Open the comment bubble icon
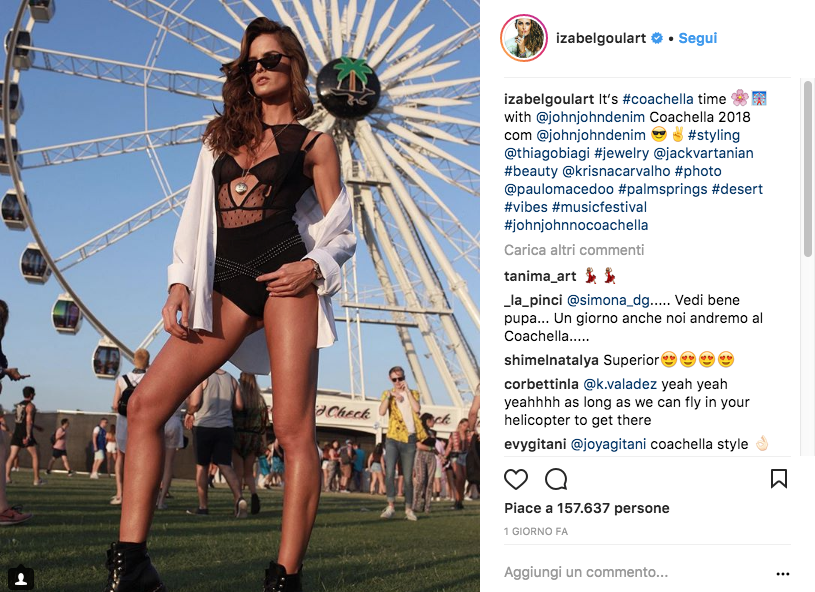 [556, 479]
